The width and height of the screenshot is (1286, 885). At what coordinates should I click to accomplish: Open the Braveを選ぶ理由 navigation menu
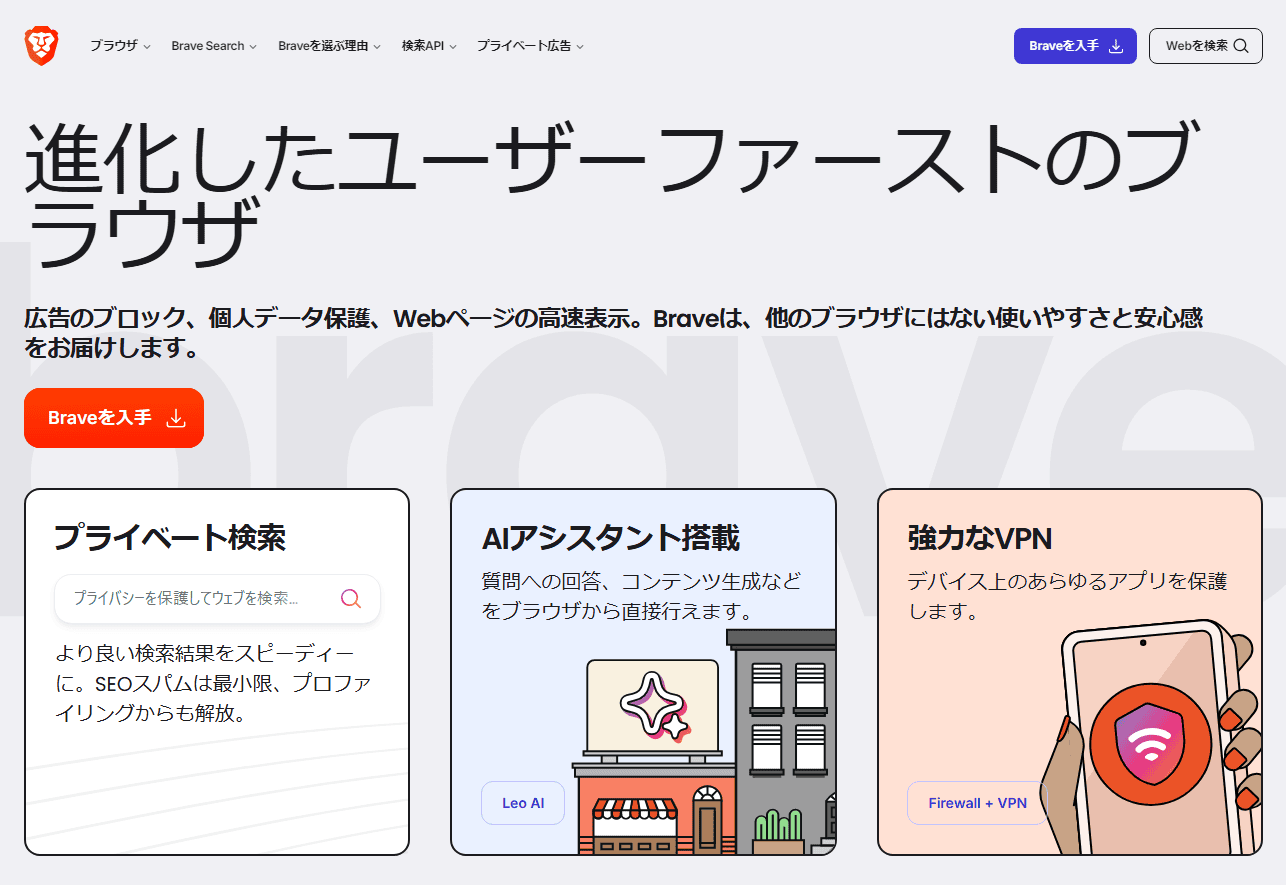pos(329,46)
